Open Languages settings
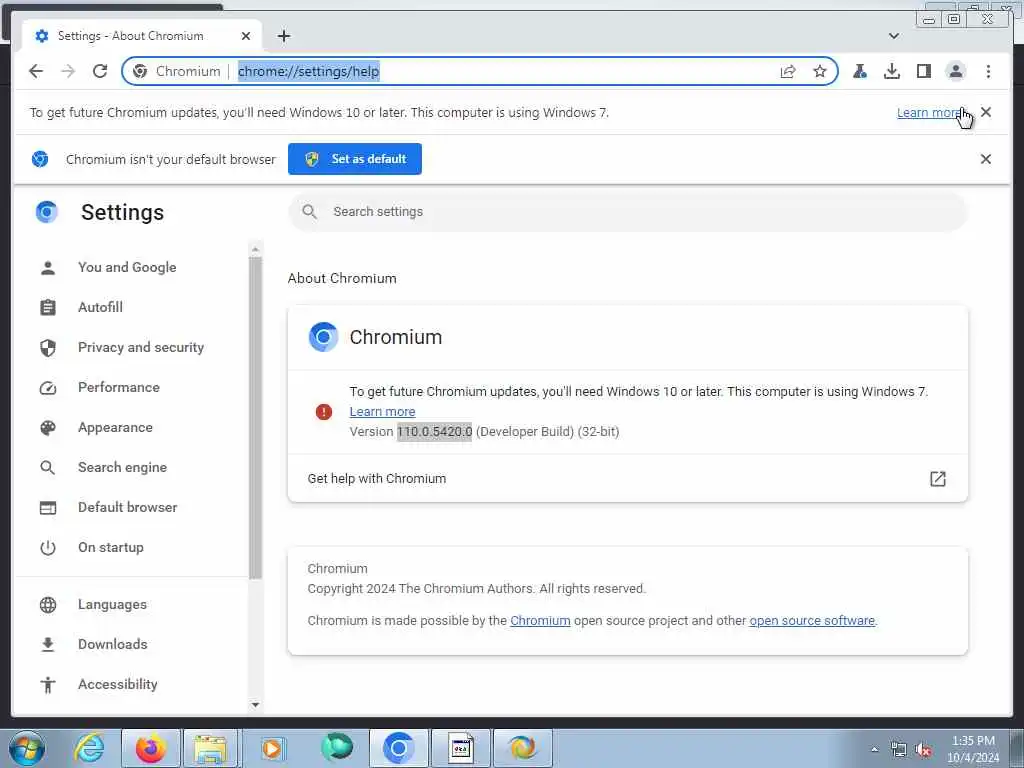Image resolution: width=1024 pixels, height=768 pixels. pyautogui.click(x=112, y=604)
